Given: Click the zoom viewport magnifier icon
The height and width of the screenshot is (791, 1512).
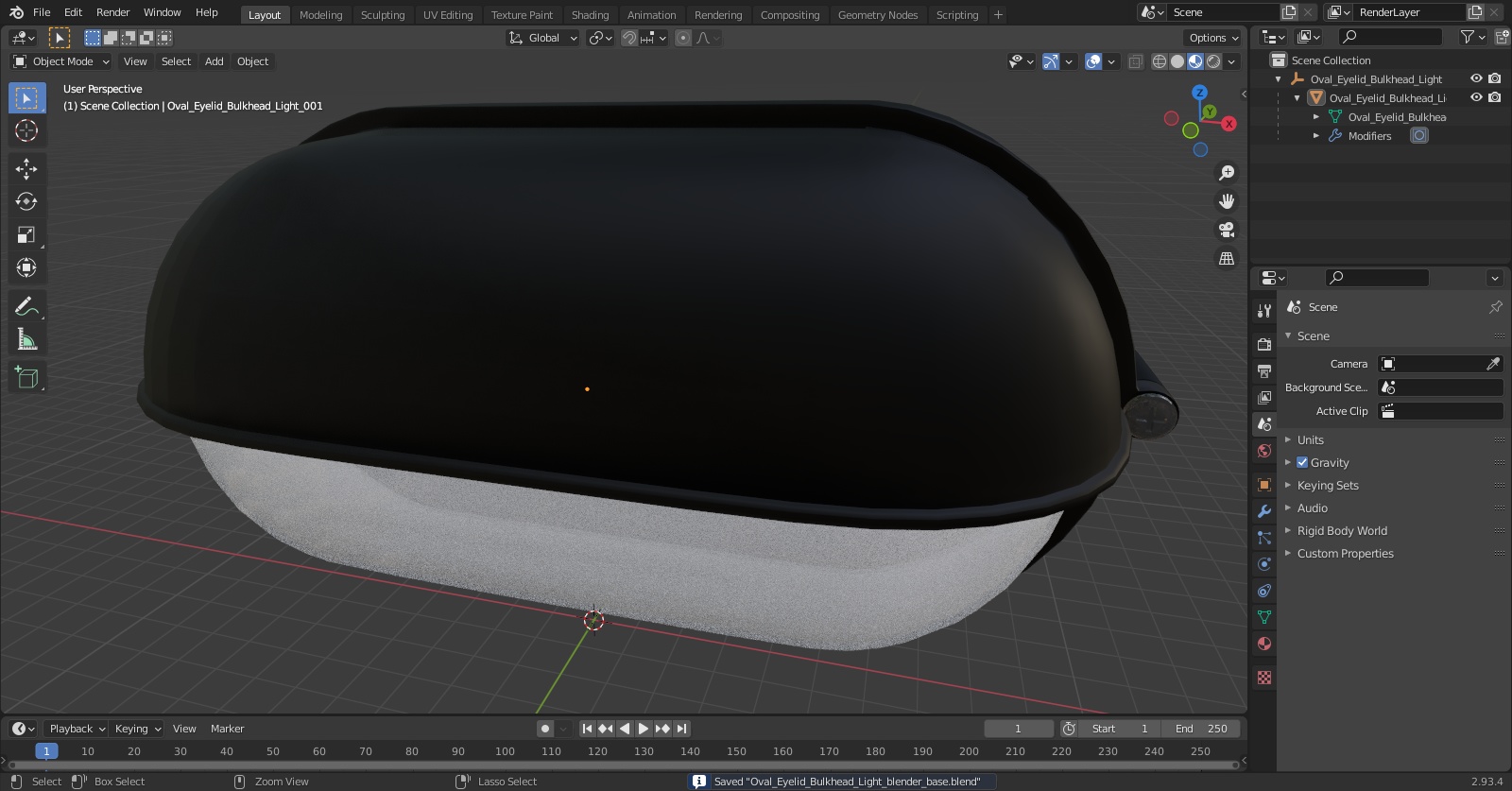Looking at the screenshot, I should point(1227,173).
